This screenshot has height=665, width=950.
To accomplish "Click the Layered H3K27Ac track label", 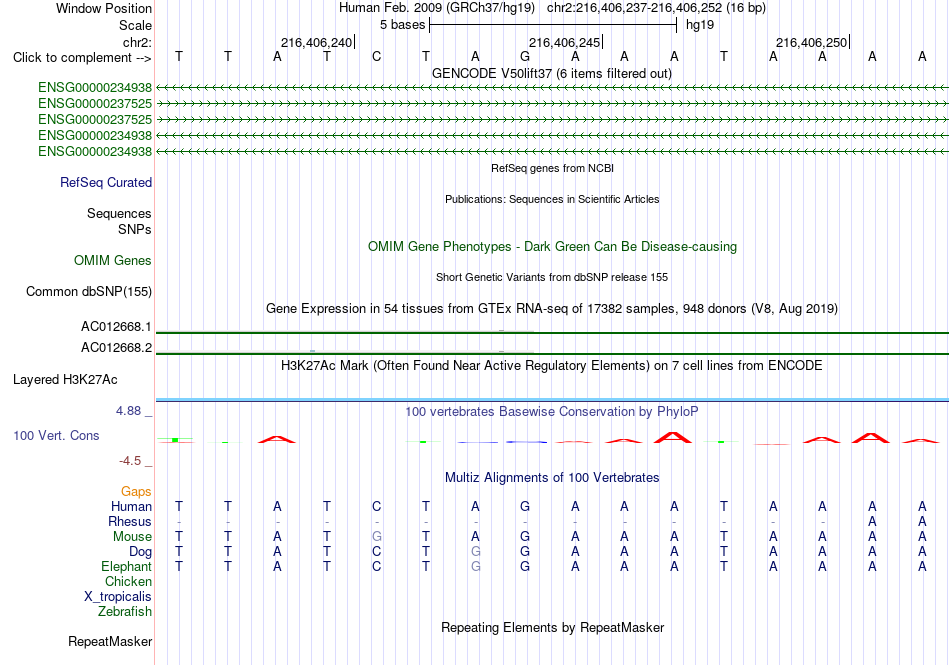I will tap(65, 380).
